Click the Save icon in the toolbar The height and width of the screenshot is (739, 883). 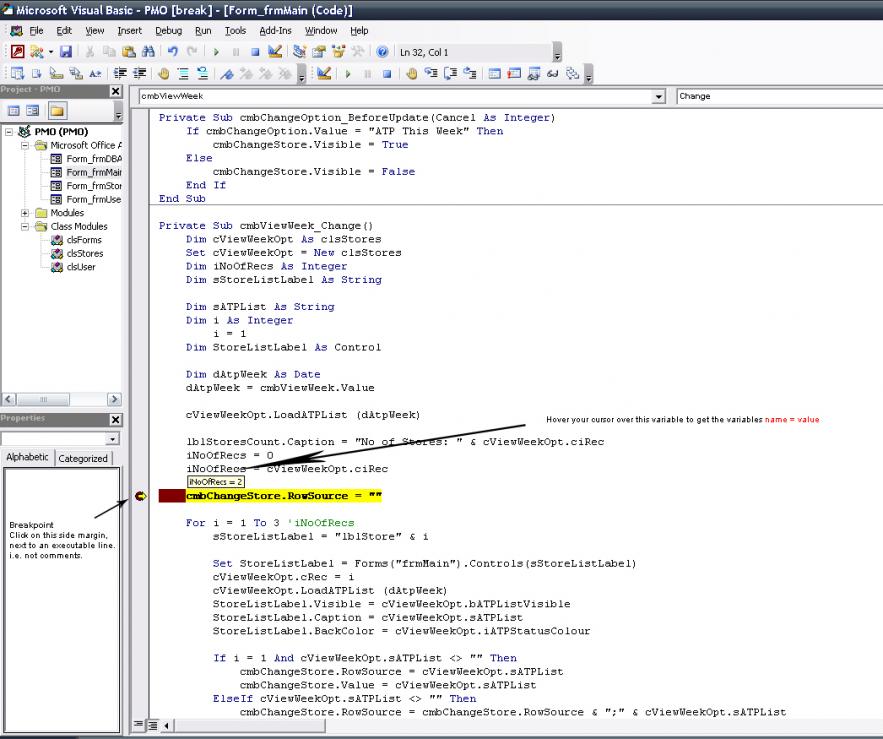pos(66,52)
